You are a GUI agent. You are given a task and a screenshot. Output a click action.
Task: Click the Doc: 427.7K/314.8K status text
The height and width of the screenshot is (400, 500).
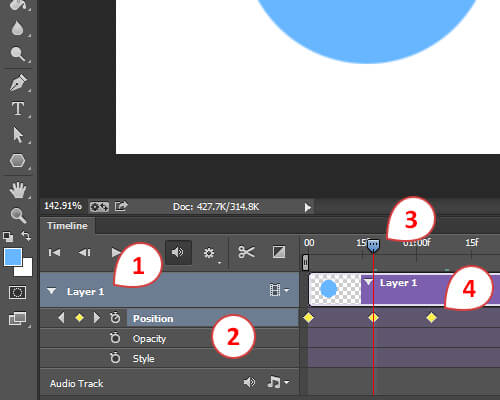click(x=216, y=207)
